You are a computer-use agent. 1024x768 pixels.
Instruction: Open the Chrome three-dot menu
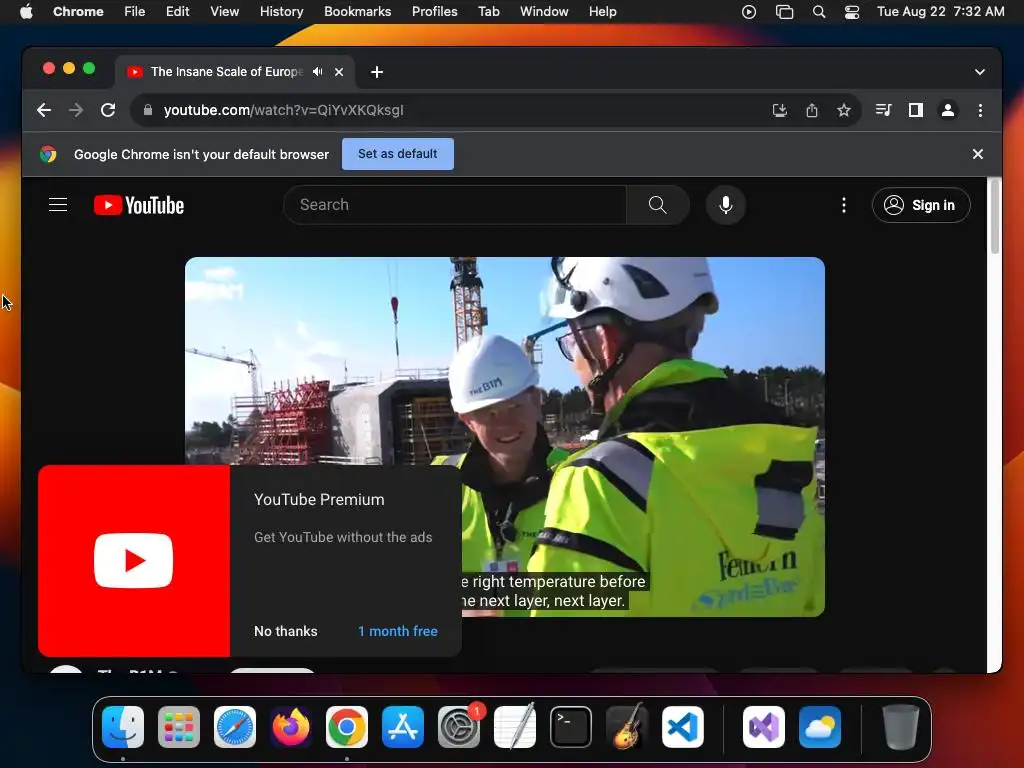coord(980,110)
